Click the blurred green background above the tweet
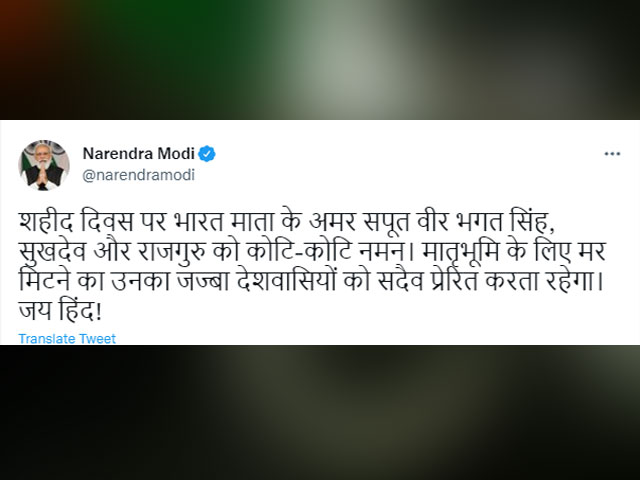The height and width of the screenshot is (480, 640). click(320, 60)
